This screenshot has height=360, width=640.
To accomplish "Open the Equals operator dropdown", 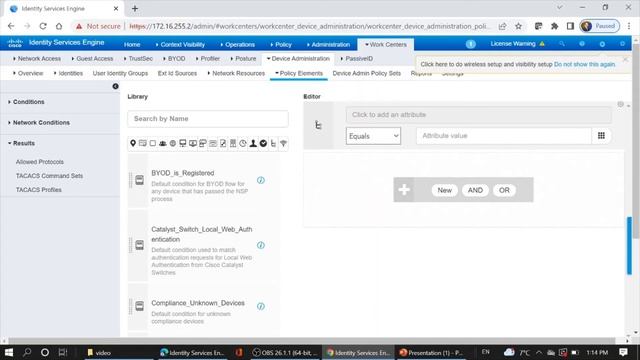I will point(373,136).
